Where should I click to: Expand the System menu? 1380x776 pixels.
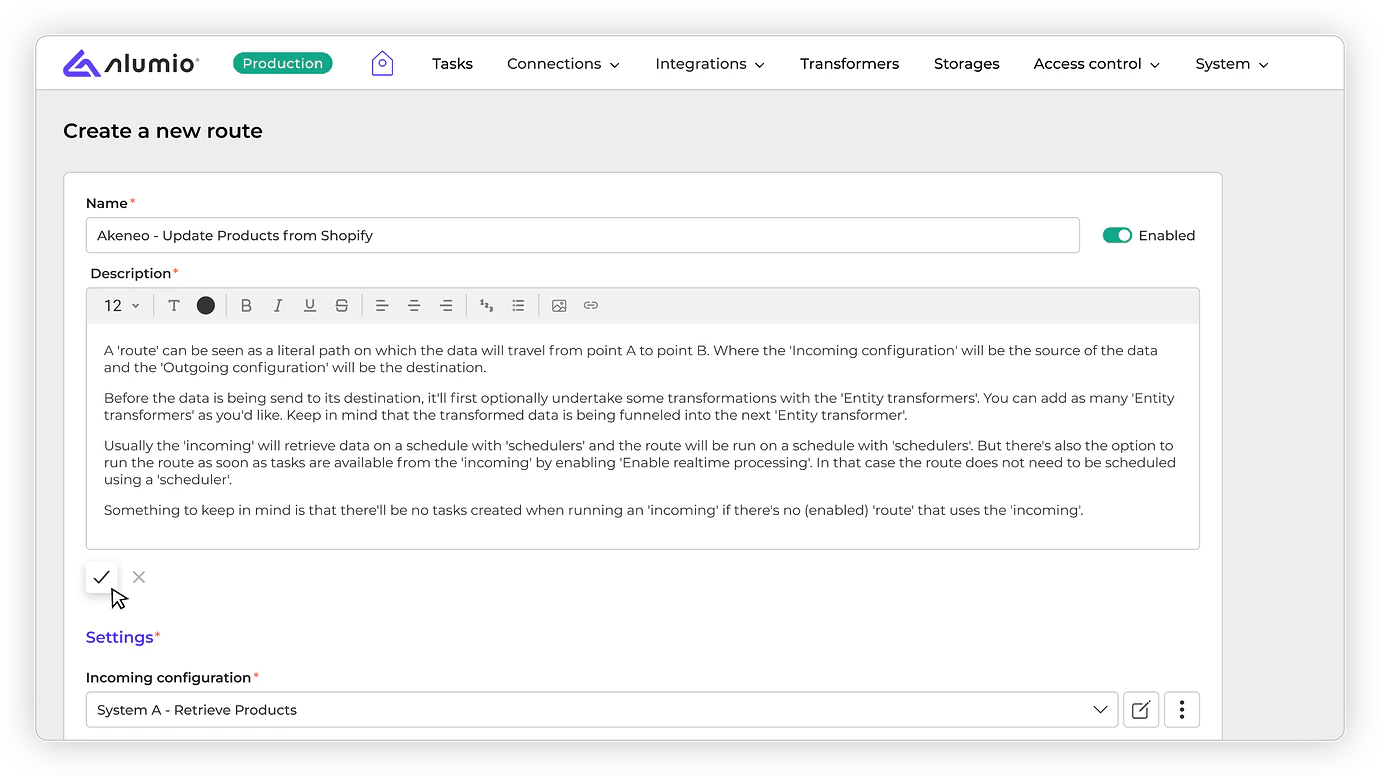(1232, 64)
